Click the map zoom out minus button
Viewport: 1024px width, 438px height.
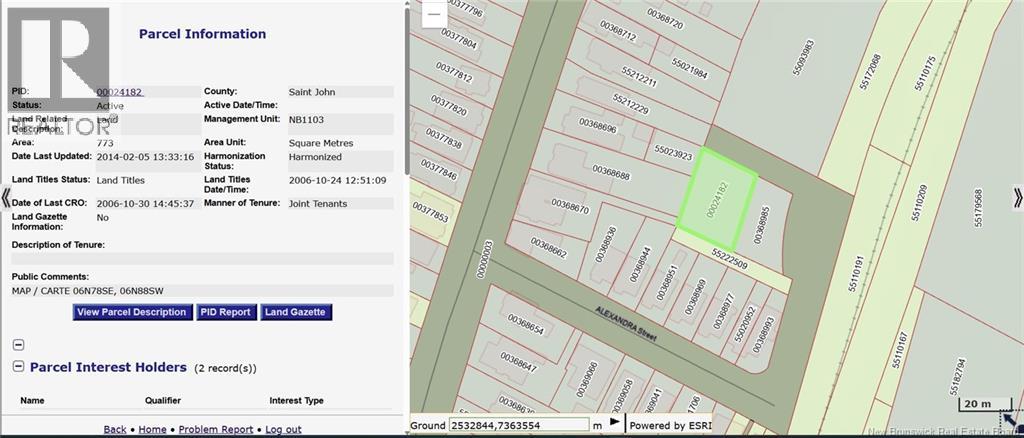pyautogui.click(x=434, y=14)
